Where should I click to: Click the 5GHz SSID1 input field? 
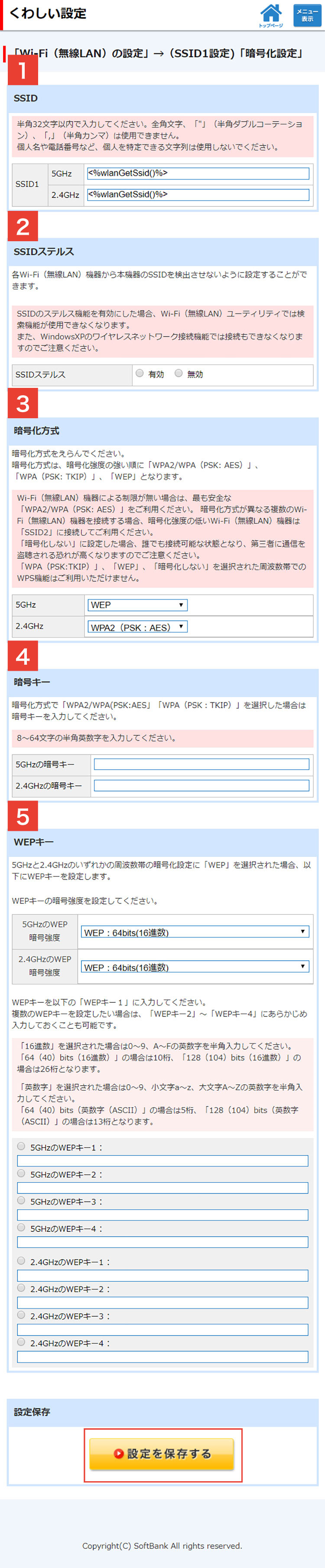click(x=198, y=174)
